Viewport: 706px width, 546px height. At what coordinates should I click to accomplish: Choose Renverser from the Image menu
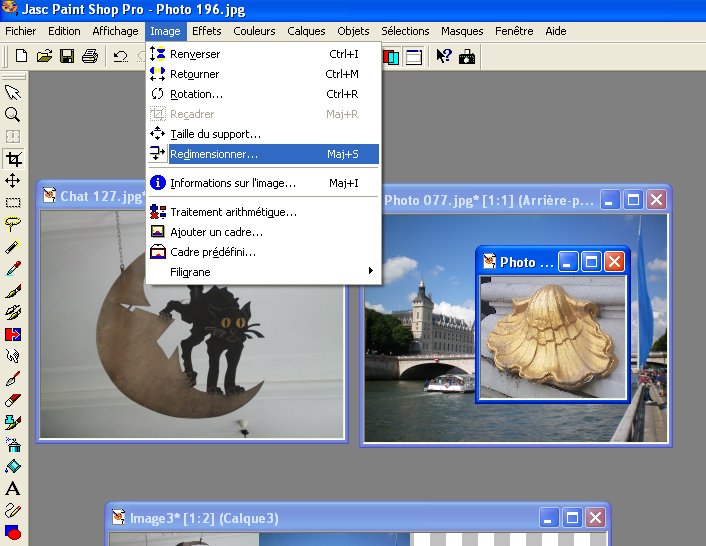(264, 54)
